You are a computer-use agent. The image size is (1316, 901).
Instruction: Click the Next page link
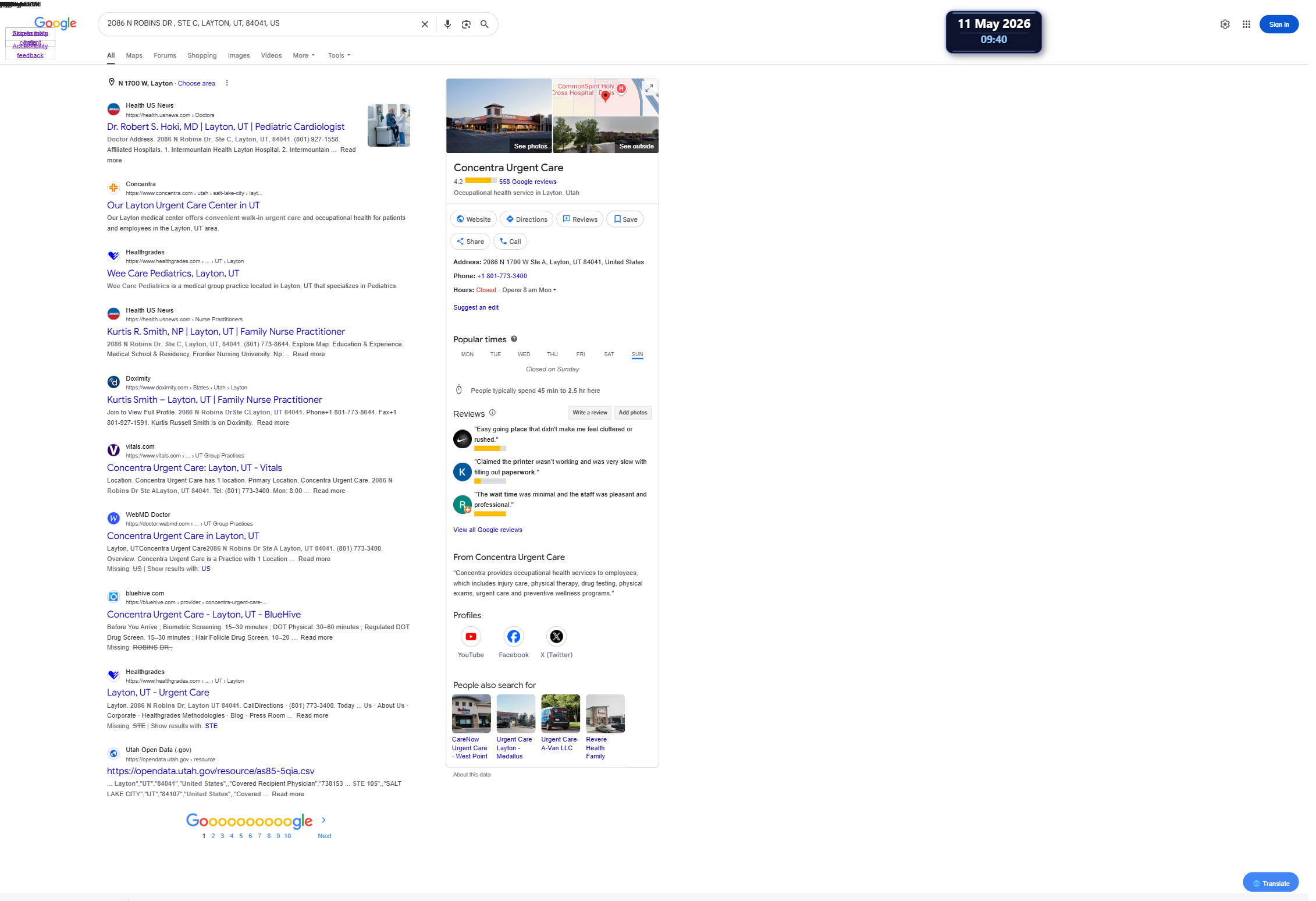pos(325,836)
